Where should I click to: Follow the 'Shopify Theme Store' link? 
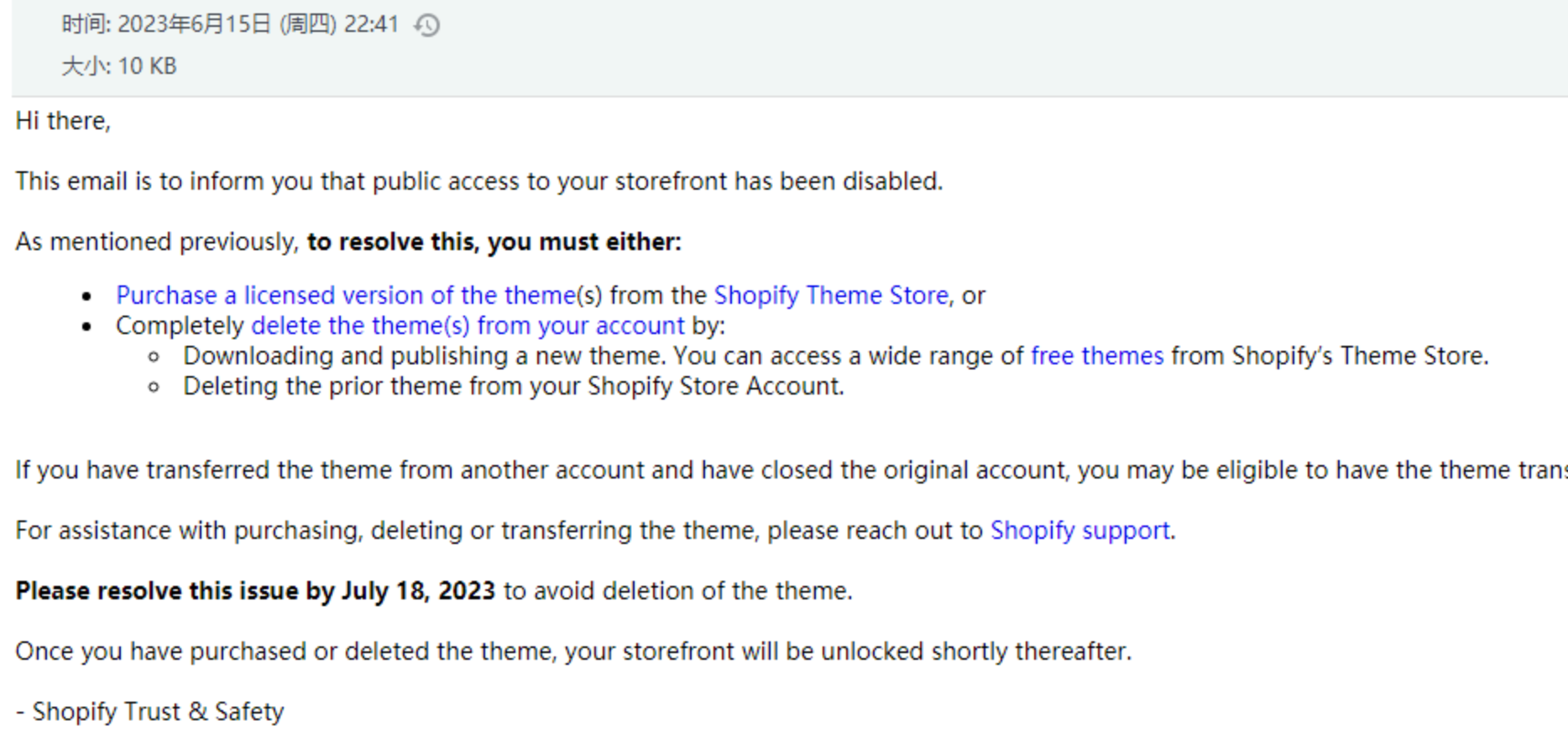coord(831,295)
